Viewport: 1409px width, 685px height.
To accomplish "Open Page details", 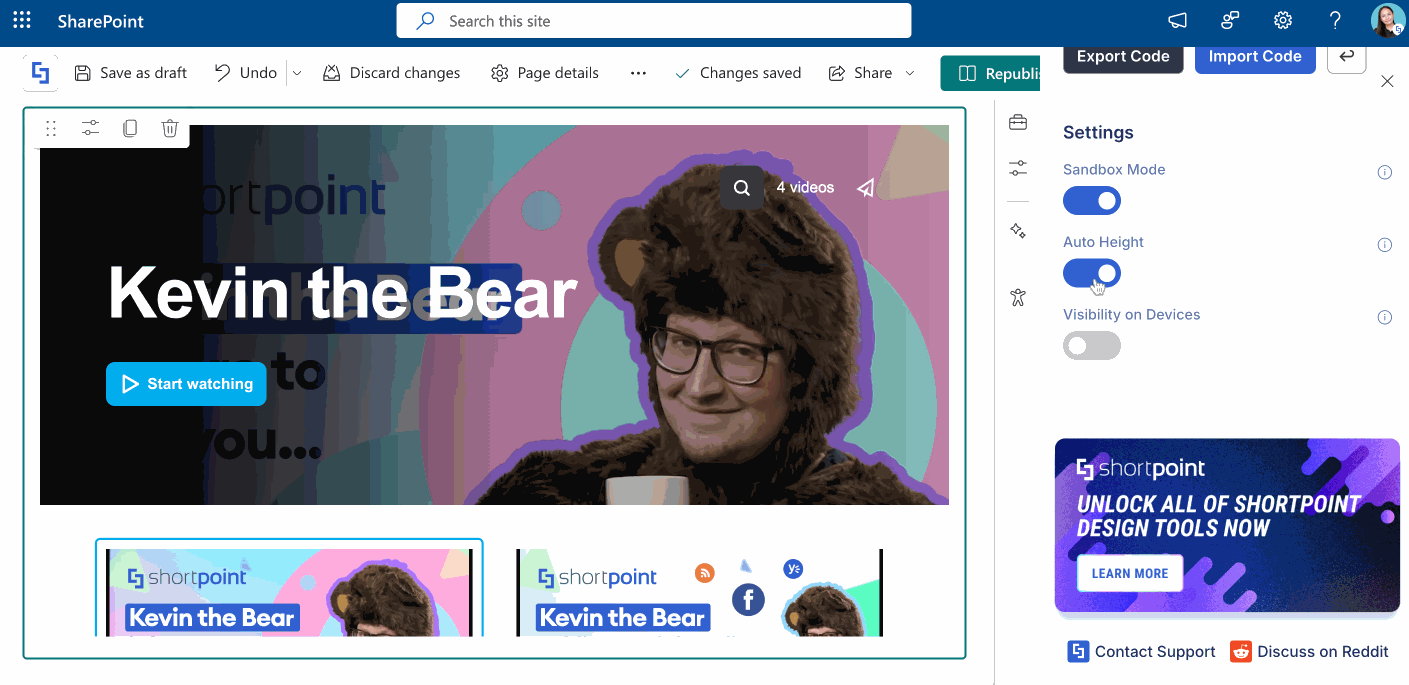I will tap(545, 73).
